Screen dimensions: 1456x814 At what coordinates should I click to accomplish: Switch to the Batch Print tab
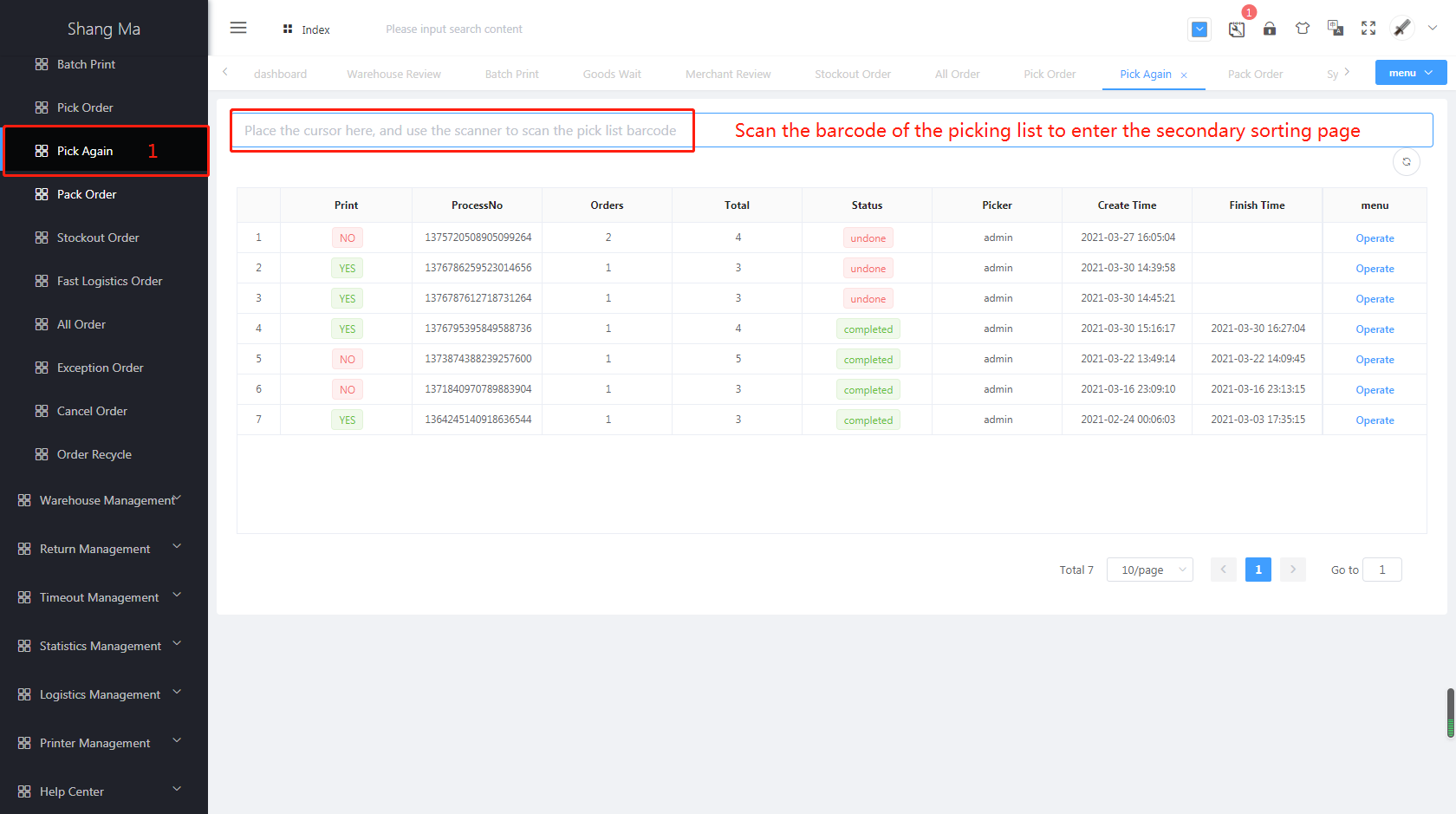point(511,75)
